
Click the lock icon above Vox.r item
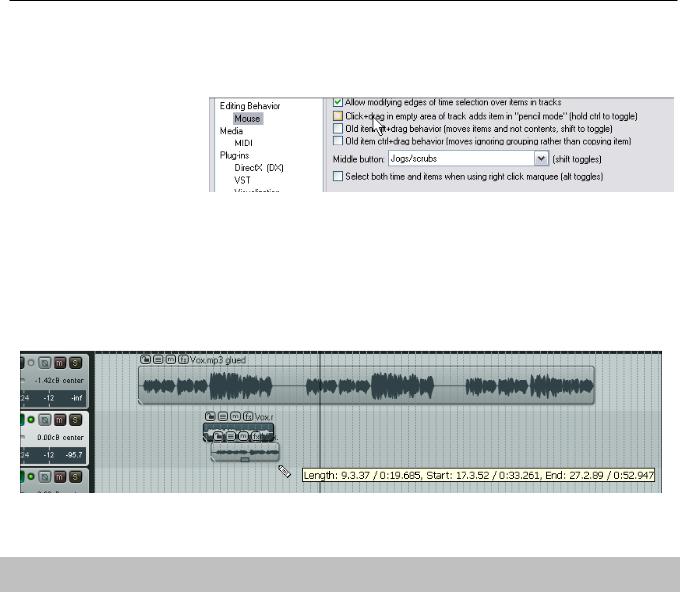tap(210, 416)
